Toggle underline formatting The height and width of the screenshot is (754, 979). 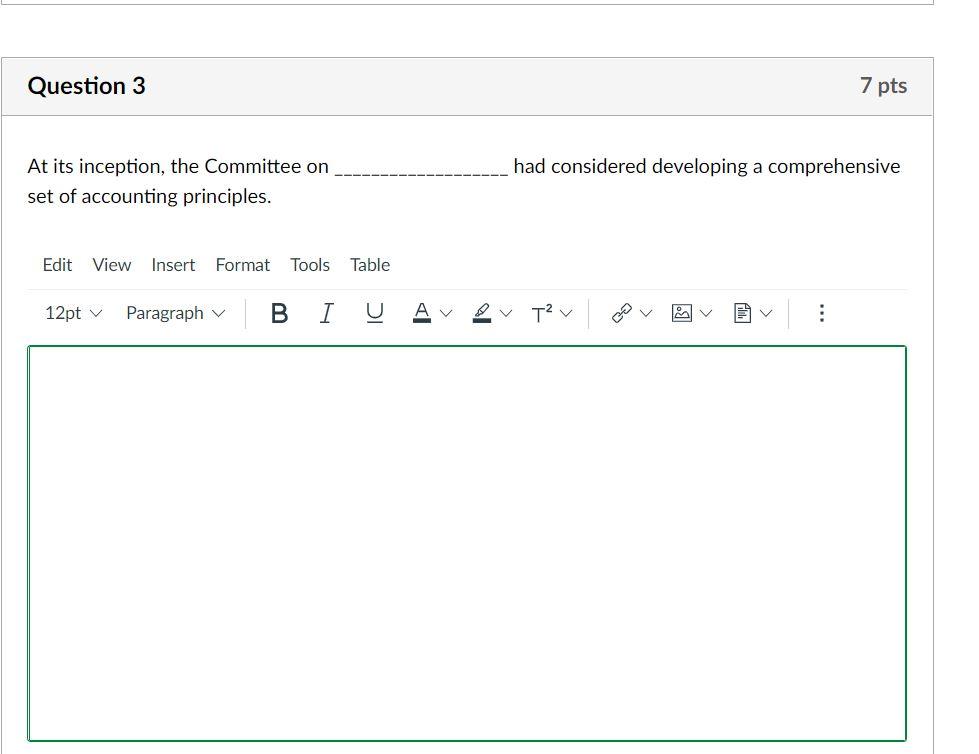pos(372,313)
